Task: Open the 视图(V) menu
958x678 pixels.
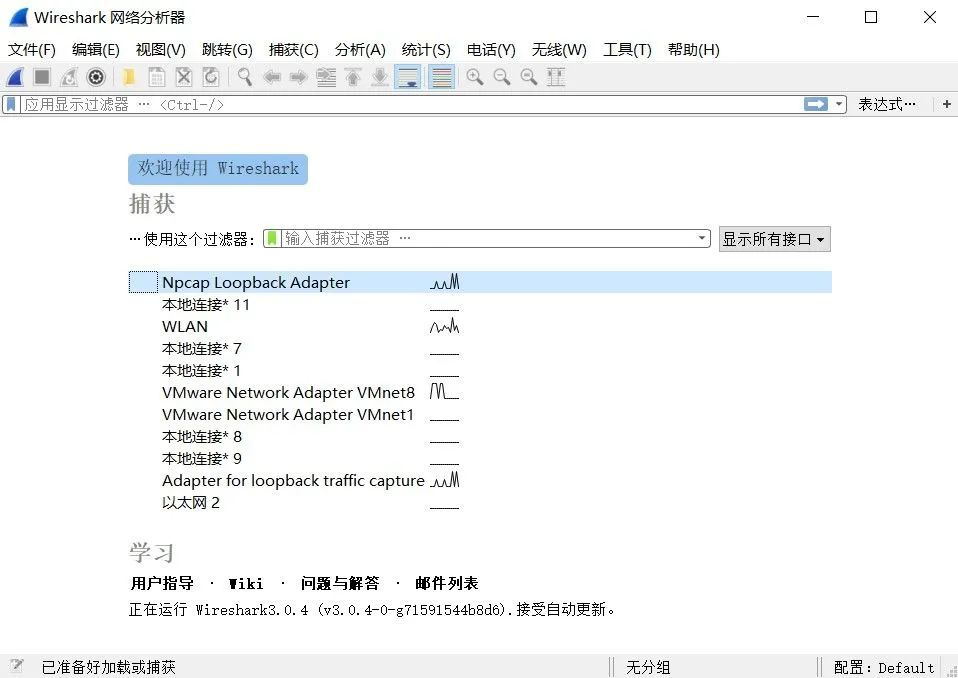Action: click(x=161, y=49)
